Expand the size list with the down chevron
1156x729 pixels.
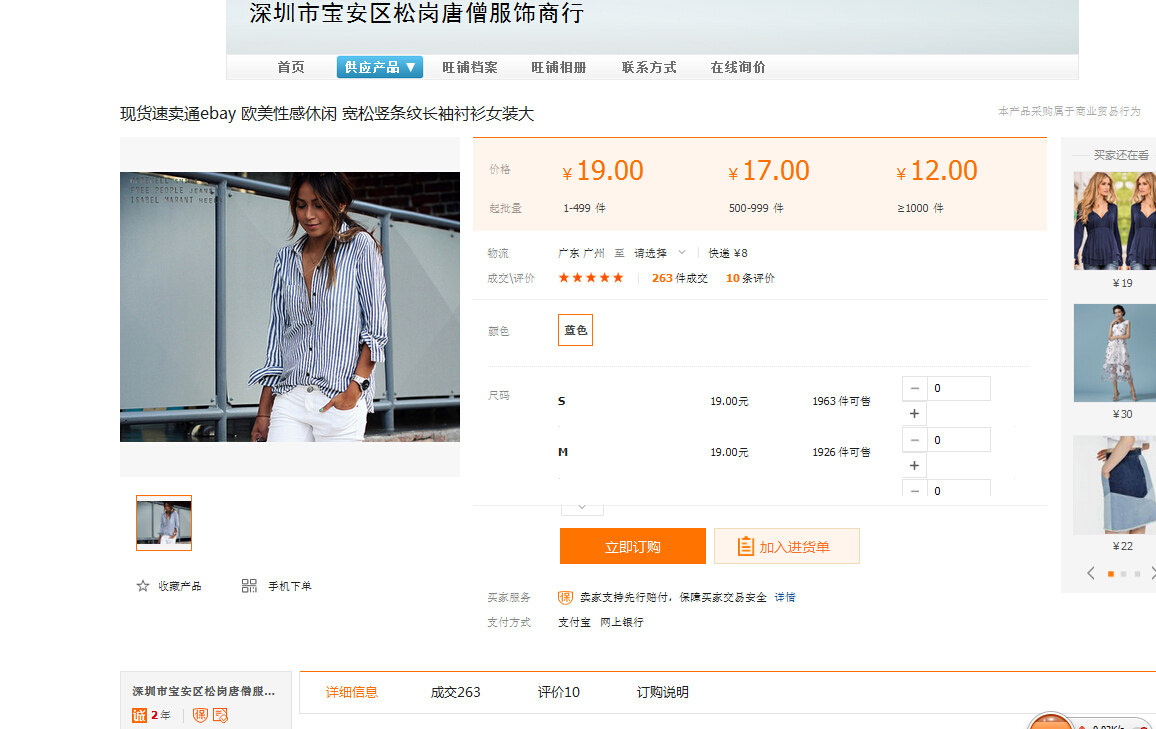(x=582, y=508)
